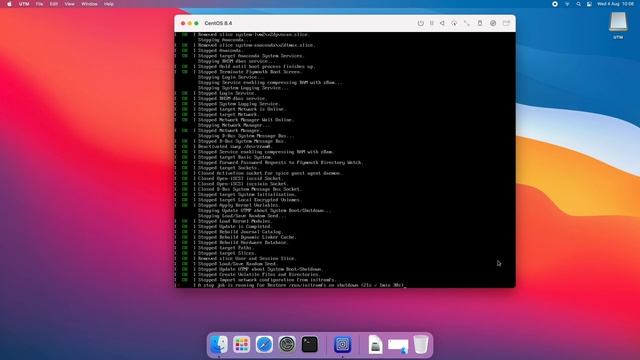This screenshot has height=360, width=640.
Task: Open the Trash from the Dock
Action: 421,344
